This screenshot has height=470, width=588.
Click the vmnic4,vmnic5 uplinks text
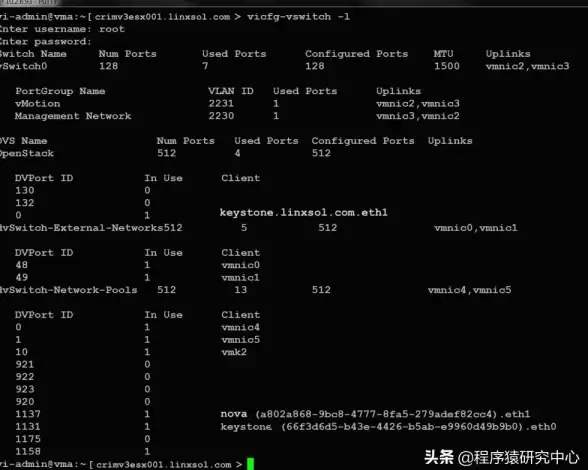[x=470, y=290]
